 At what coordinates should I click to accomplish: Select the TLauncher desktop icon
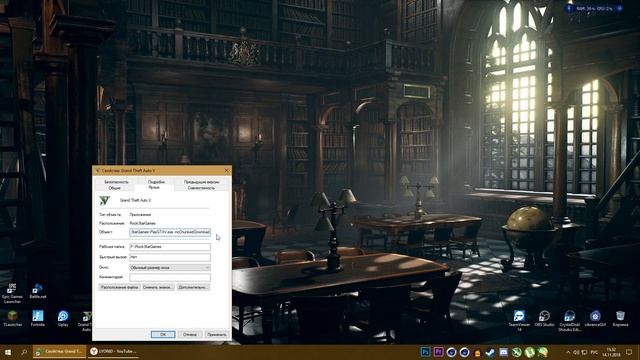click(13, 318)
